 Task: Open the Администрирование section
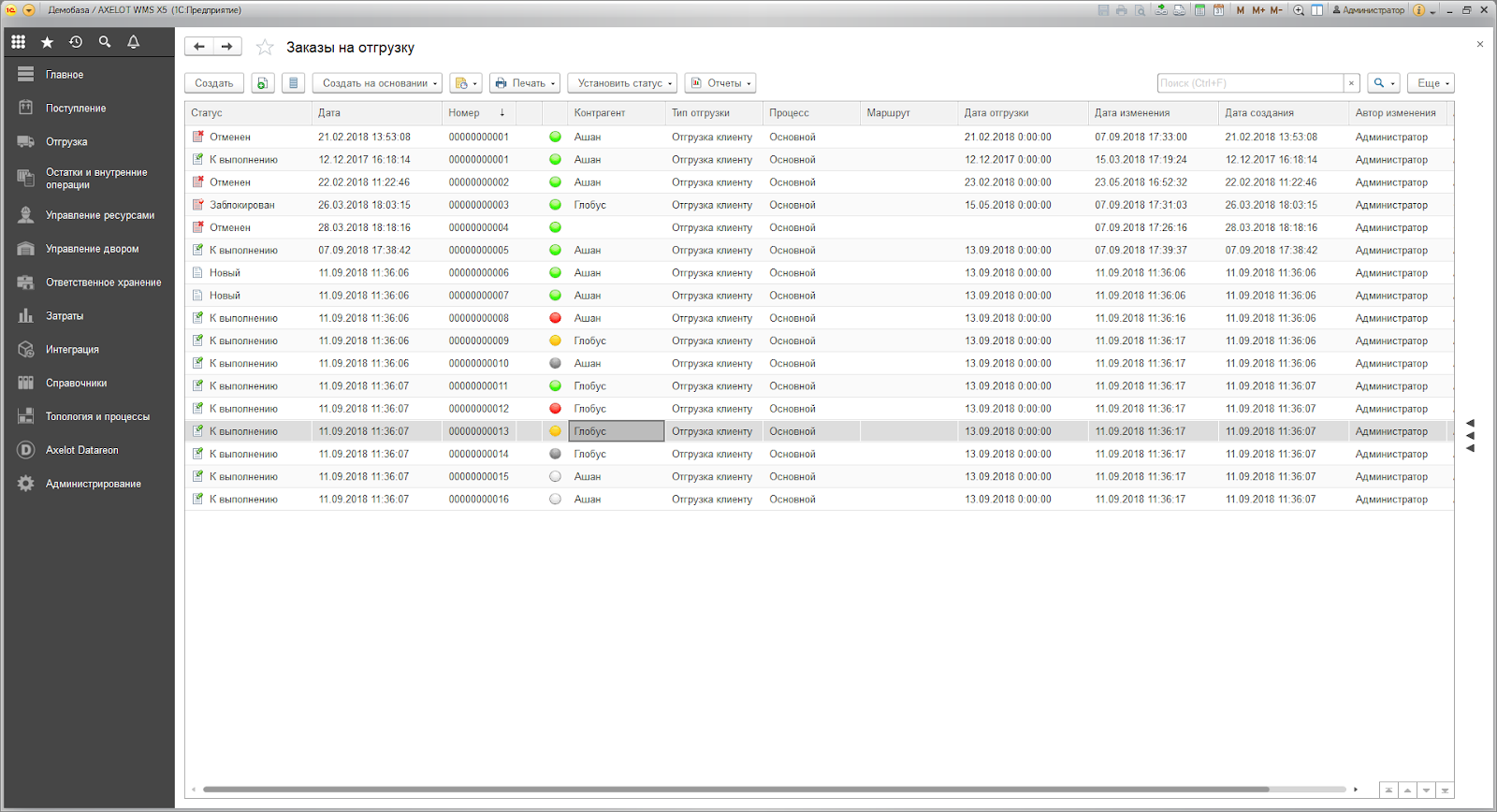(x=88, y=485)
